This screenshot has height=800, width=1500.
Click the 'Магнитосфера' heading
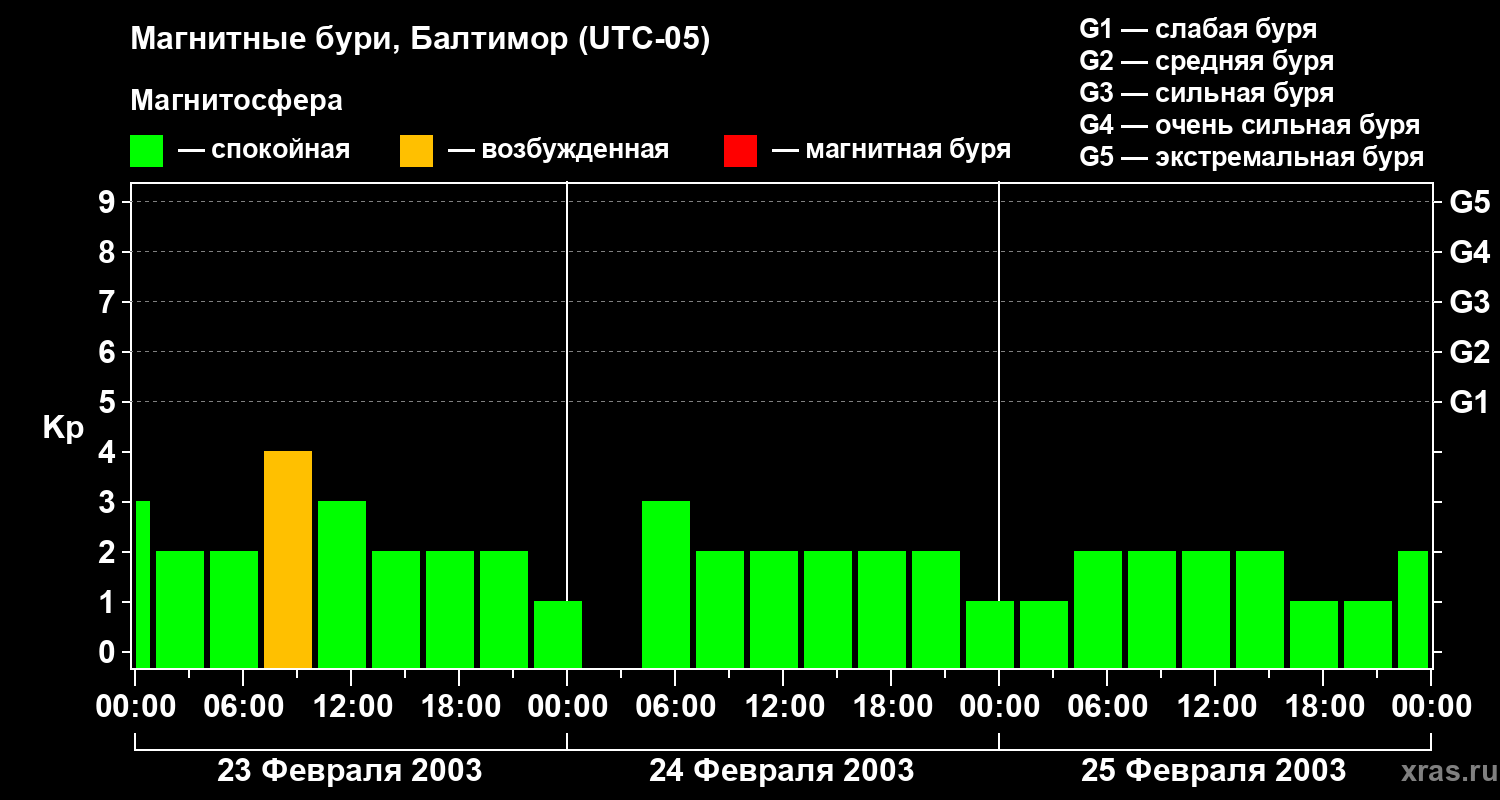coord(237,101)
